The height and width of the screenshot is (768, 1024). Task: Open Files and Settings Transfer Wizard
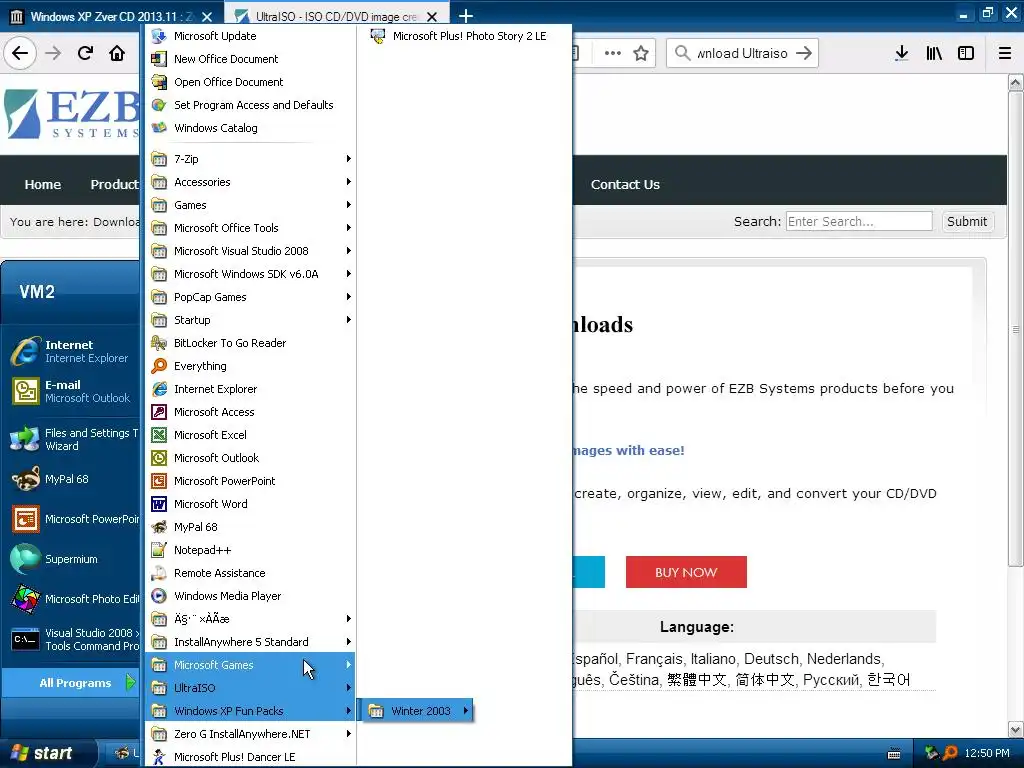coord(72,440)
